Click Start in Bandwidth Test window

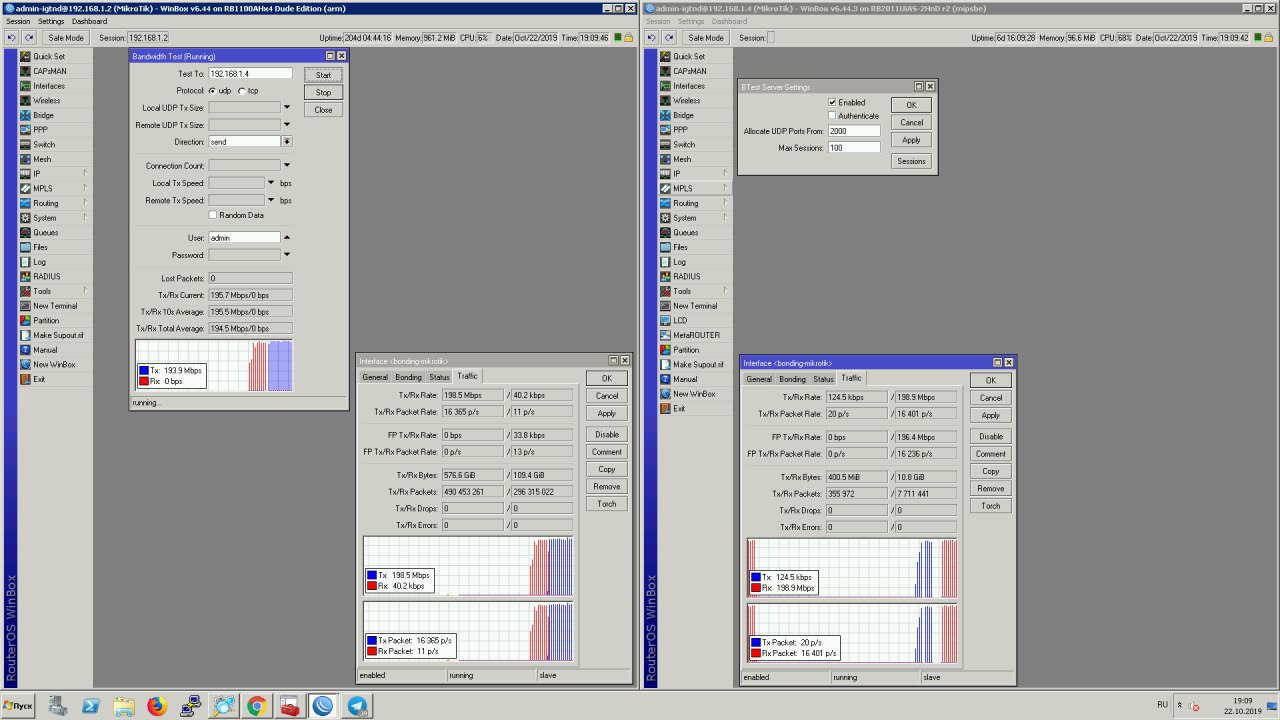pos(323,75)
